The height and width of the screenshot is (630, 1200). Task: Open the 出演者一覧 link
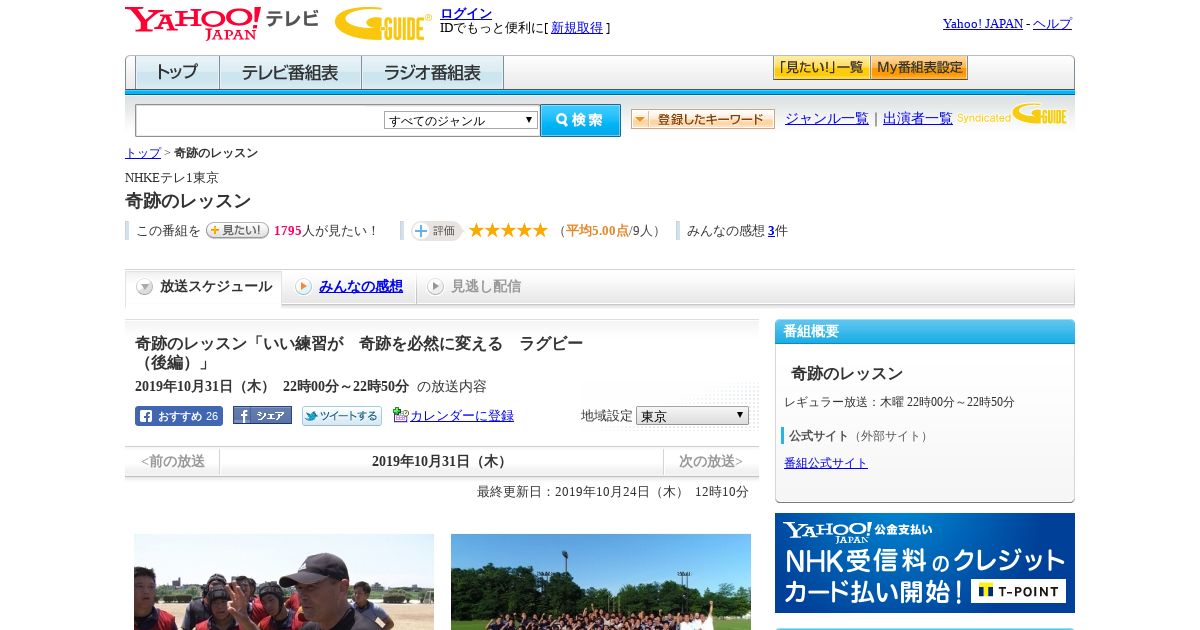point(918,119)
